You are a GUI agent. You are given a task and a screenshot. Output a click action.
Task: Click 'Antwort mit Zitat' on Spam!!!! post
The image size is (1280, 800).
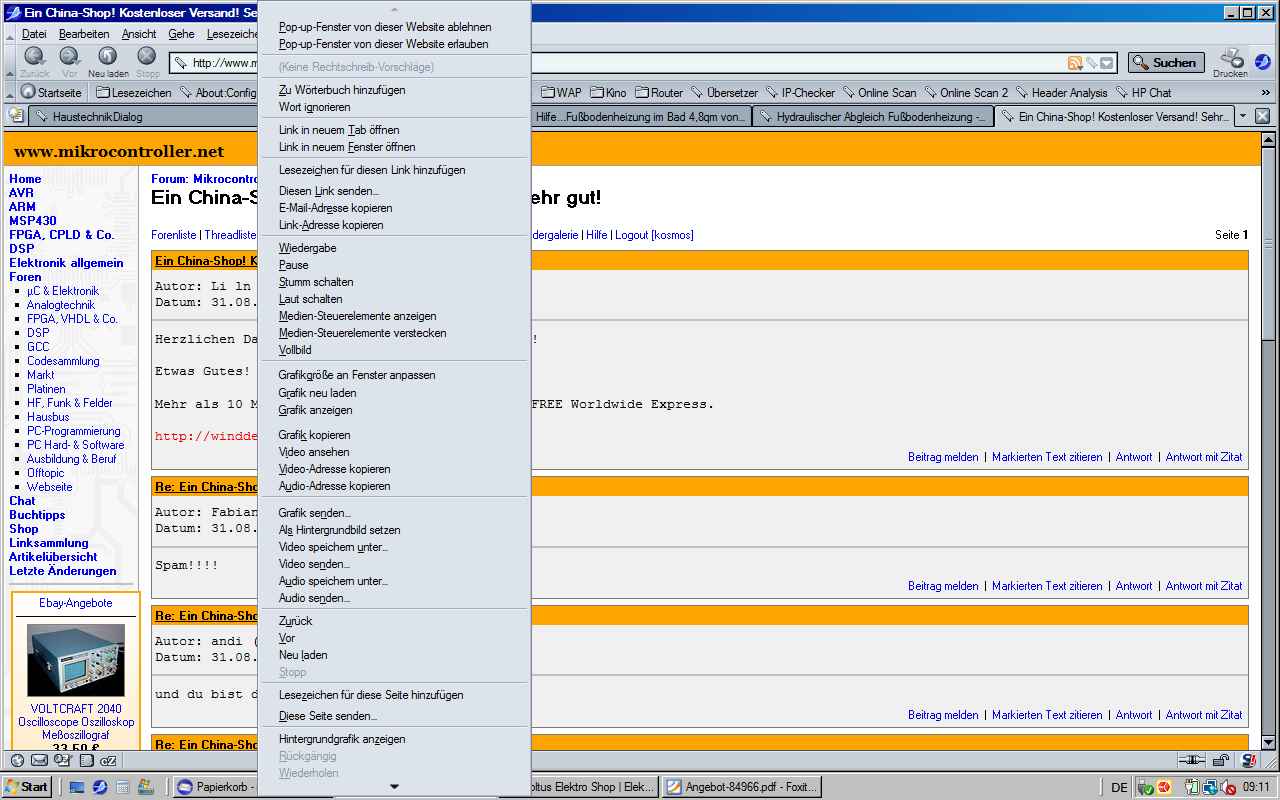click(1204, 586)
